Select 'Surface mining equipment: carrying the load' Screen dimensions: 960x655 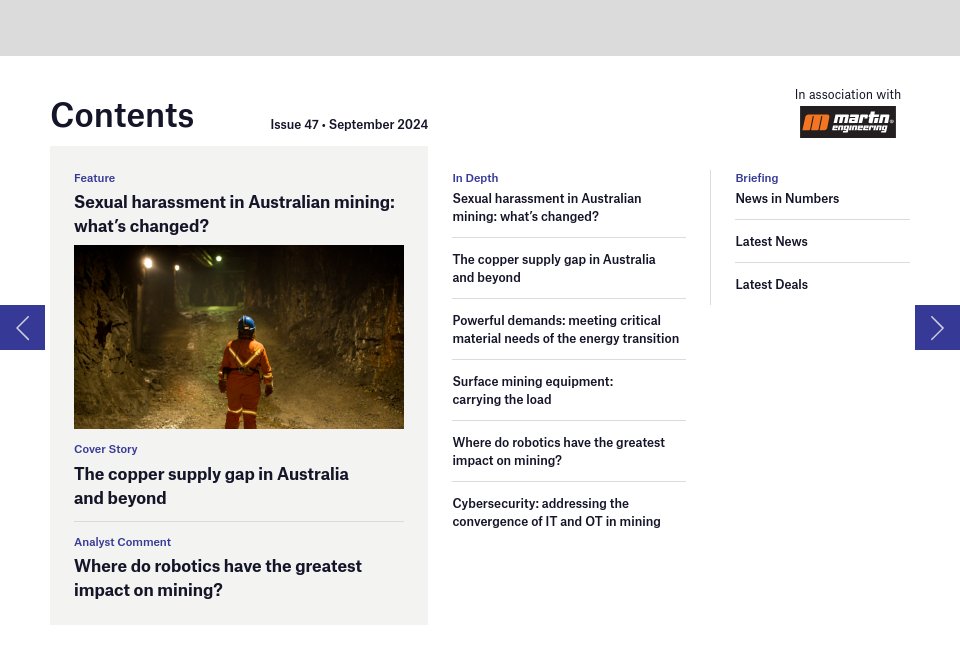532,390
